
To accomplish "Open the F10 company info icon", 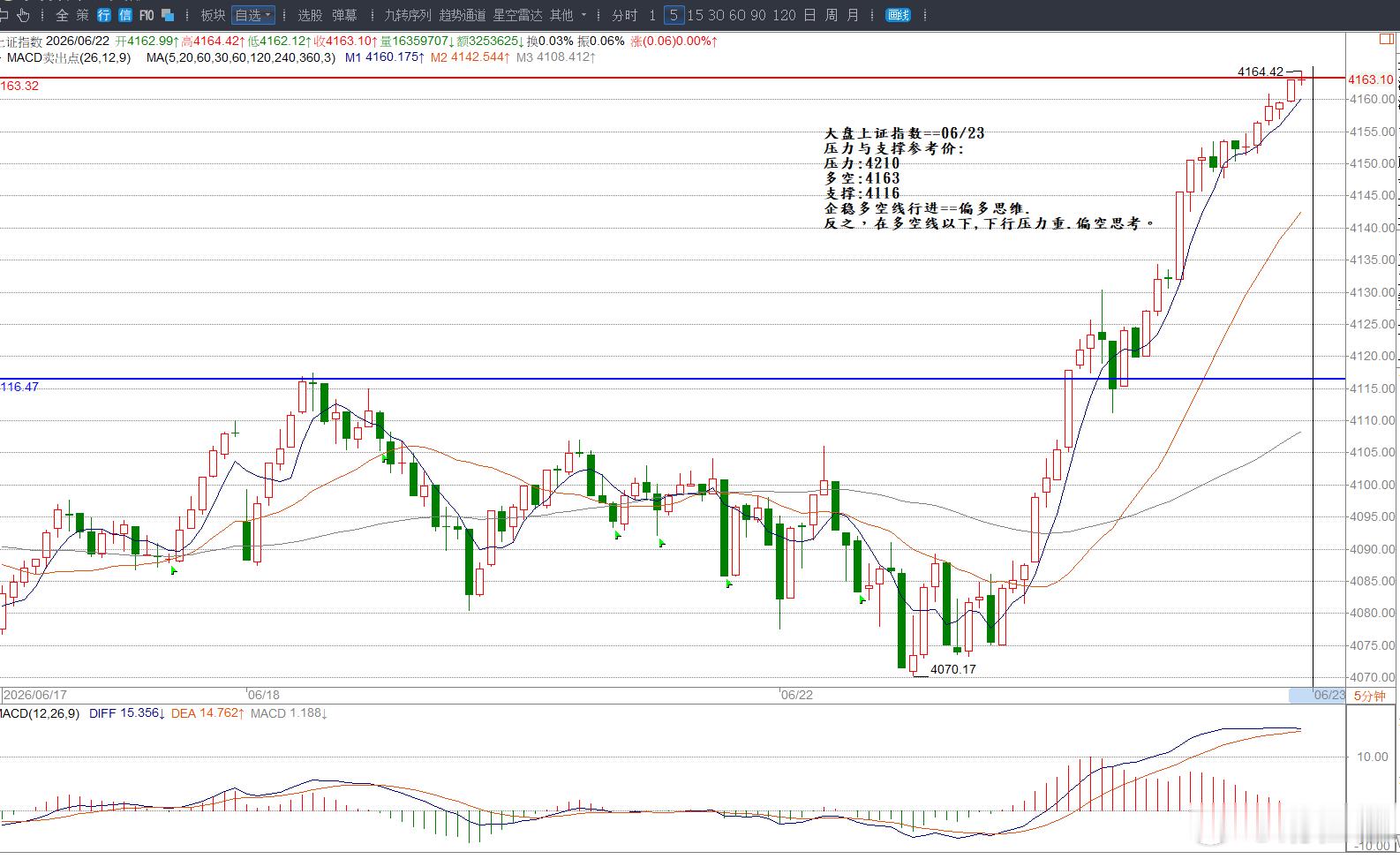I will click(147, 15).
